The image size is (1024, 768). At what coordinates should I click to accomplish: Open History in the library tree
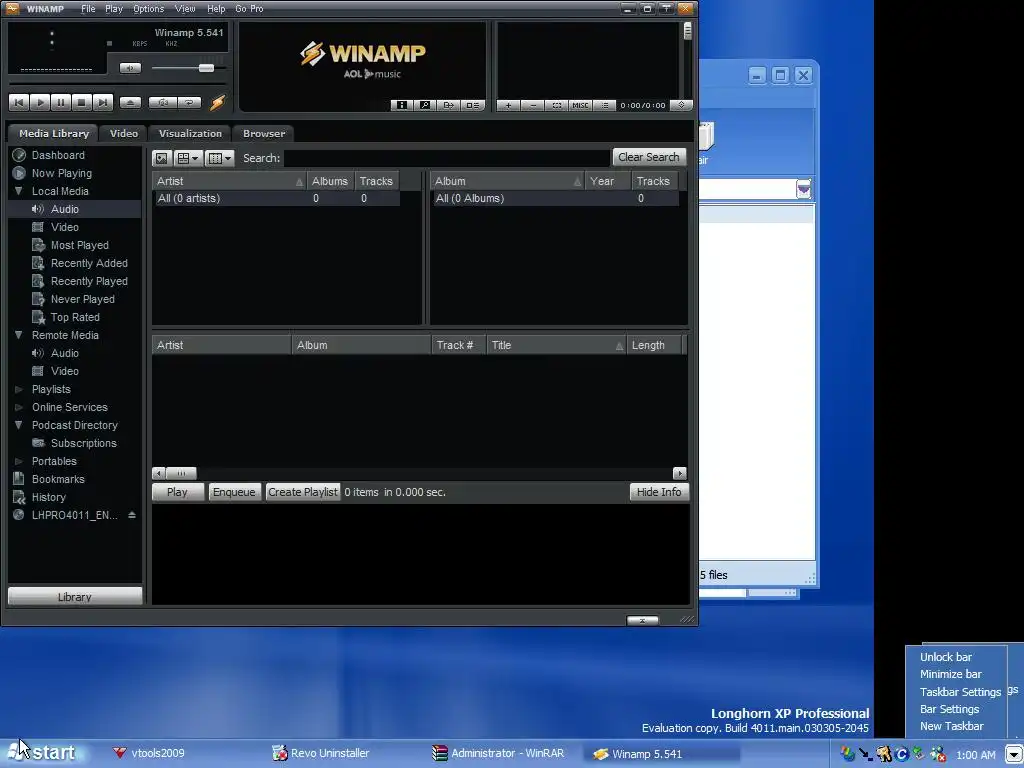[49, 497]
